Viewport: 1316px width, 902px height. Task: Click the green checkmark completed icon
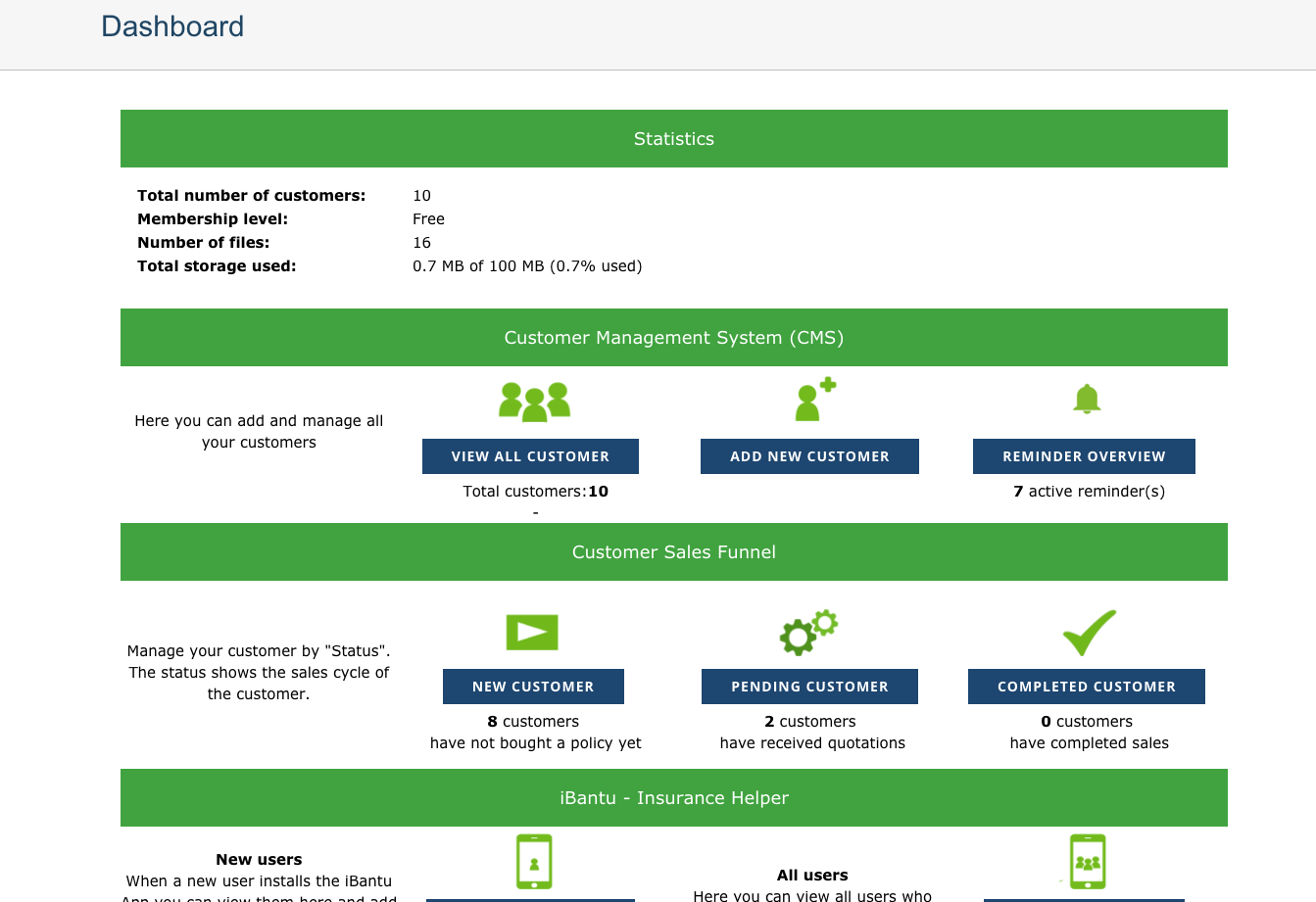pos(1089,633)
